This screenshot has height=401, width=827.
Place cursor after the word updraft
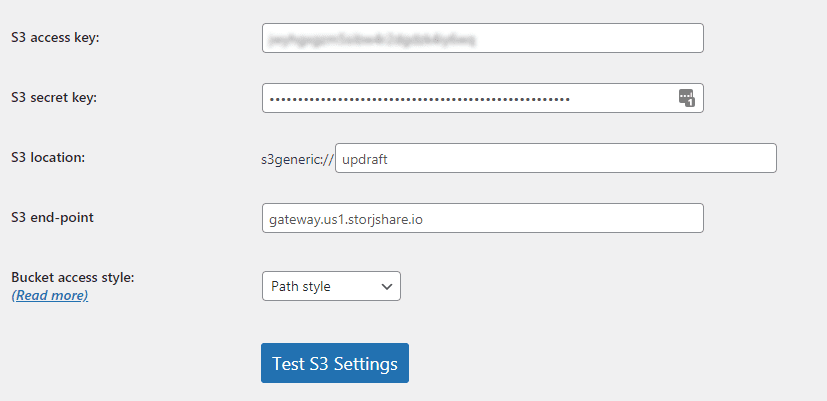388,159
